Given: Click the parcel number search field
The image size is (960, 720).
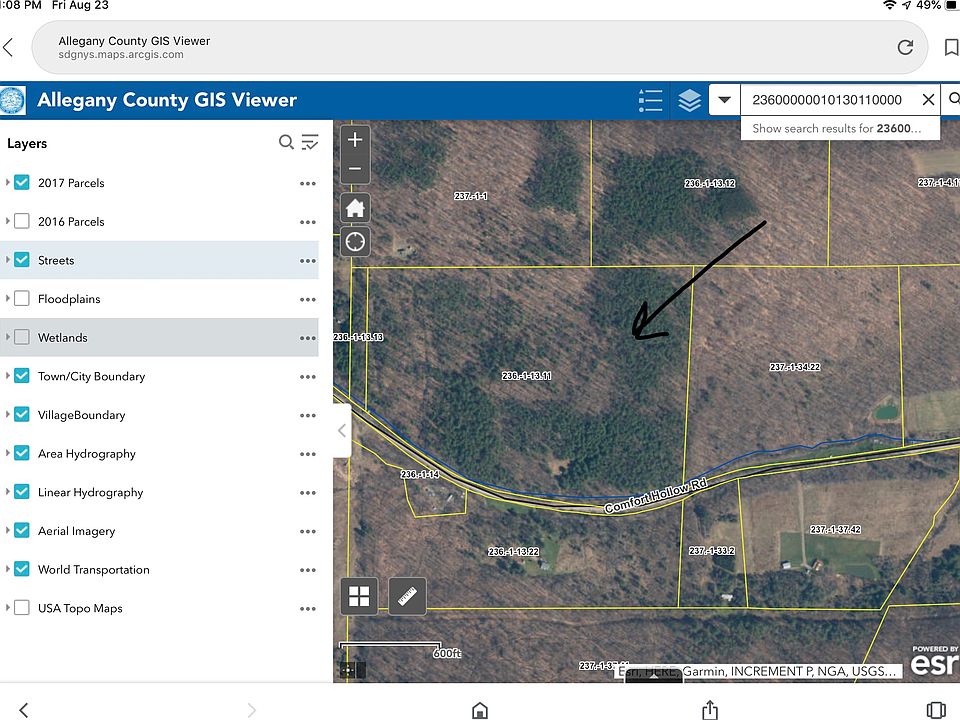Looking at the screenshot, I should (x=826, y=100).
